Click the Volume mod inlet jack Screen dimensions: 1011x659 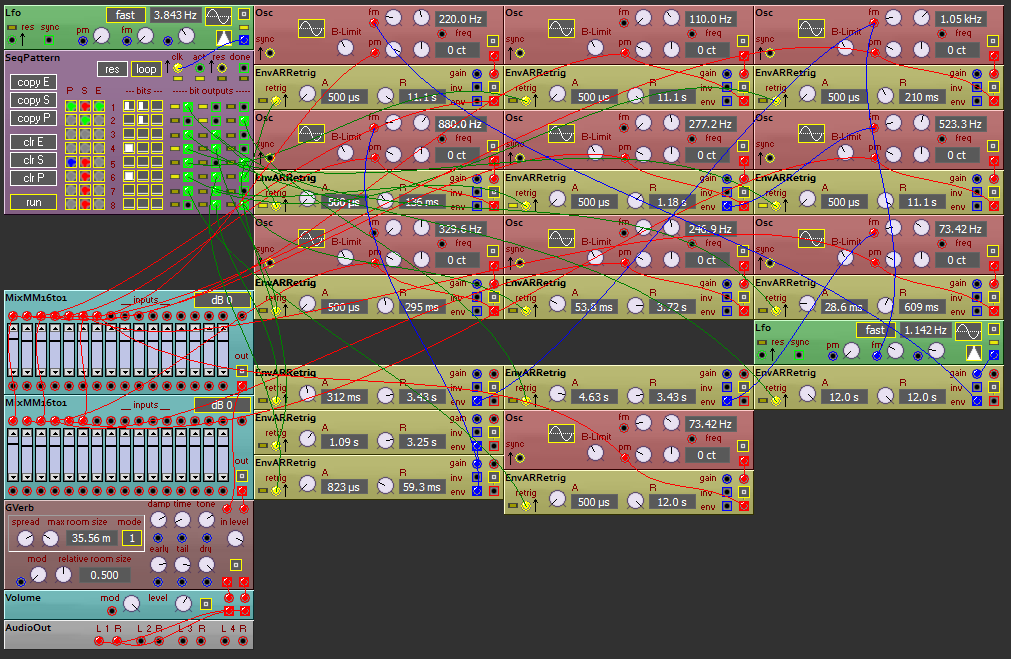pos(112,611)
